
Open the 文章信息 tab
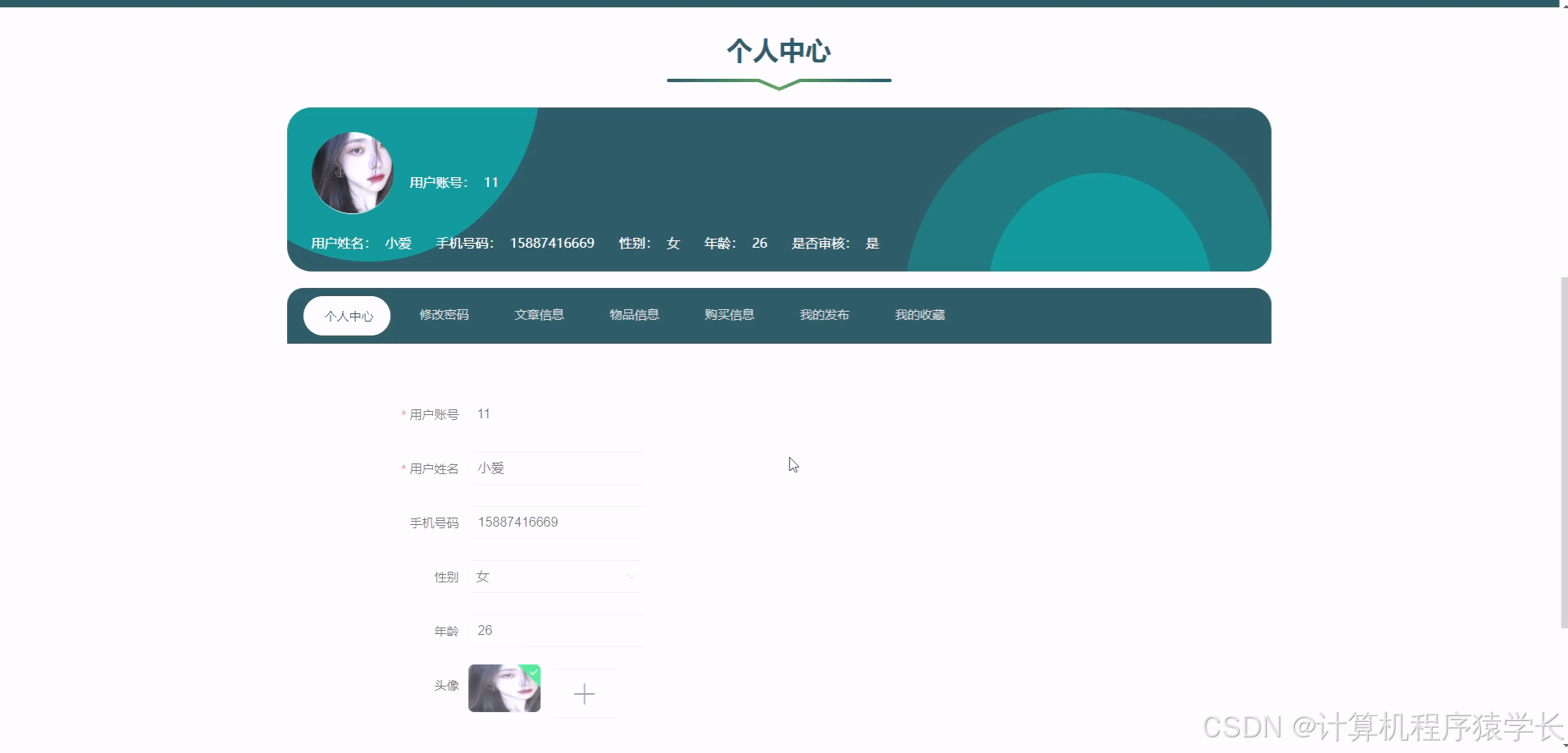tap(539, 315)
